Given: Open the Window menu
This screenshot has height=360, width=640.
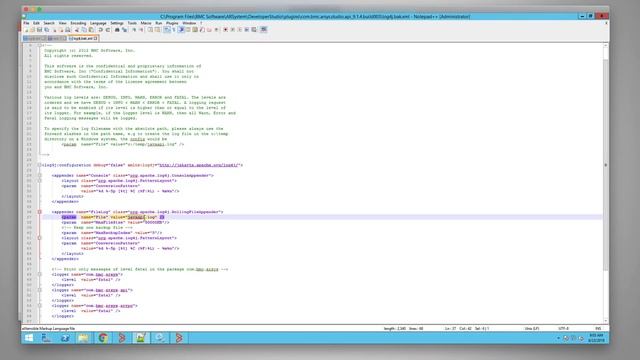Looking at the screenshot, I should [x=189, y=23].
